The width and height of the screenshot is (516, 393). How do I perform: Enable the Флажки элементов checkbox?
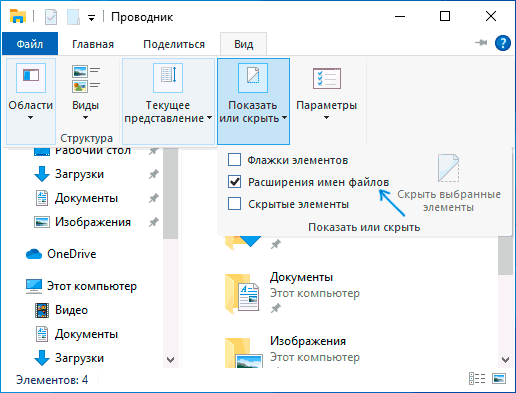(x=234, y=160)
